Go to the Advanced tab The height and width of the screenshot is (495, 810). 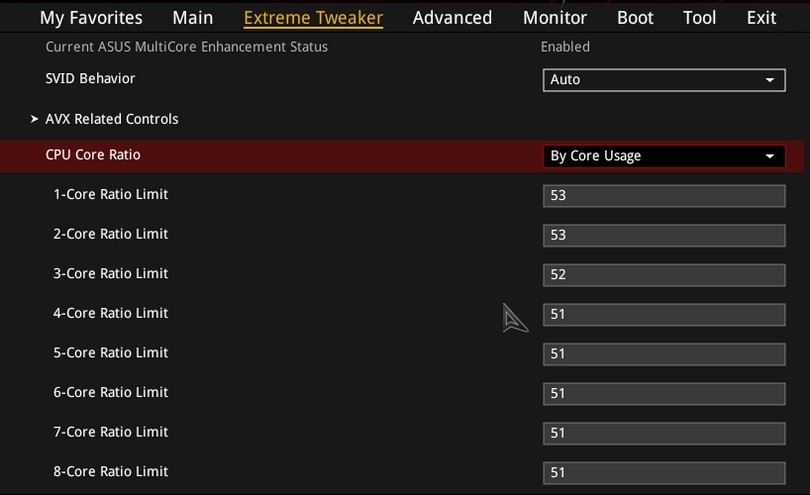coord(452,18)
